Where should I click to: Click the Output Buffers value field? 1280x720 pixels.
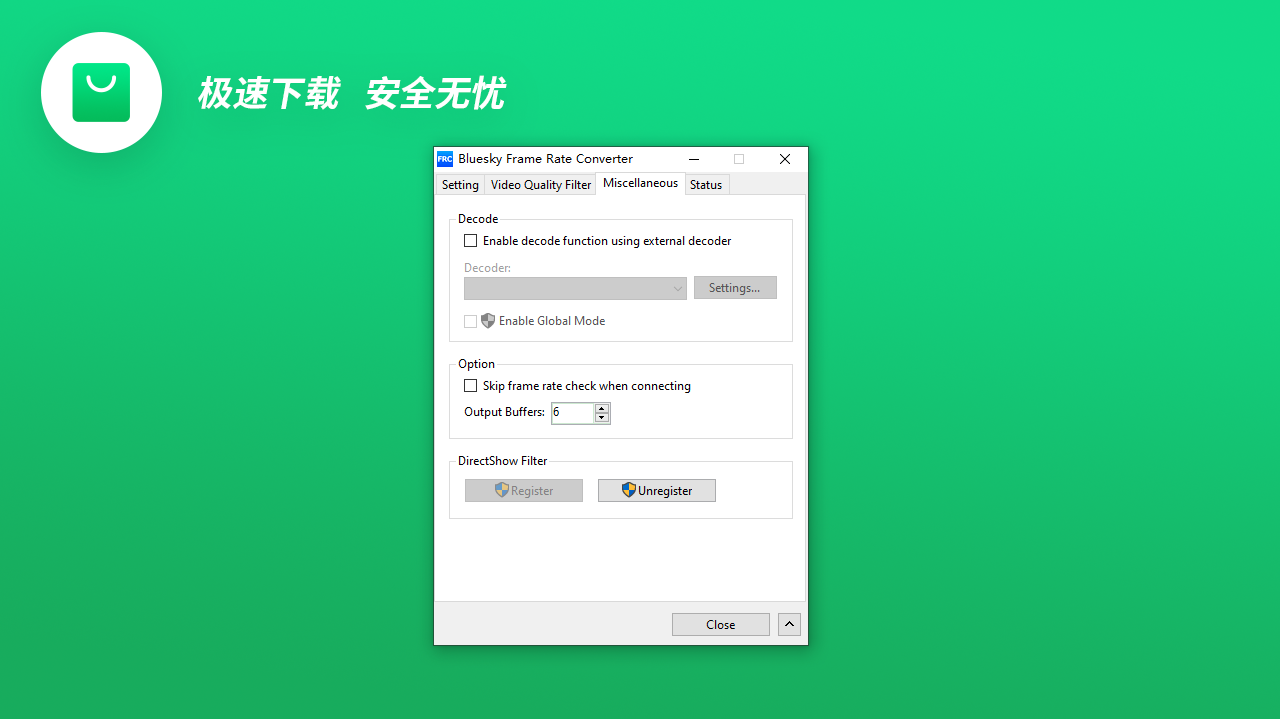click(x=572, y=412)
